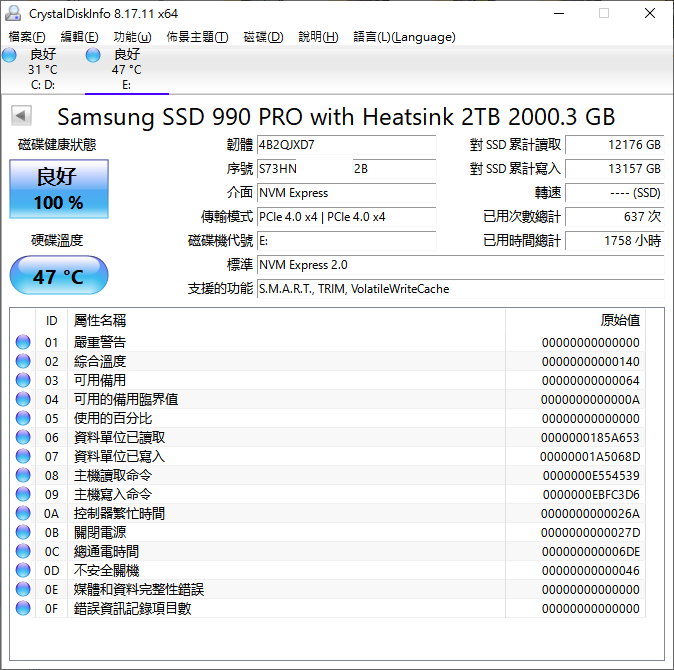
Task: Select raw value 0000000E554539
Action: click(x=591, y=475)
